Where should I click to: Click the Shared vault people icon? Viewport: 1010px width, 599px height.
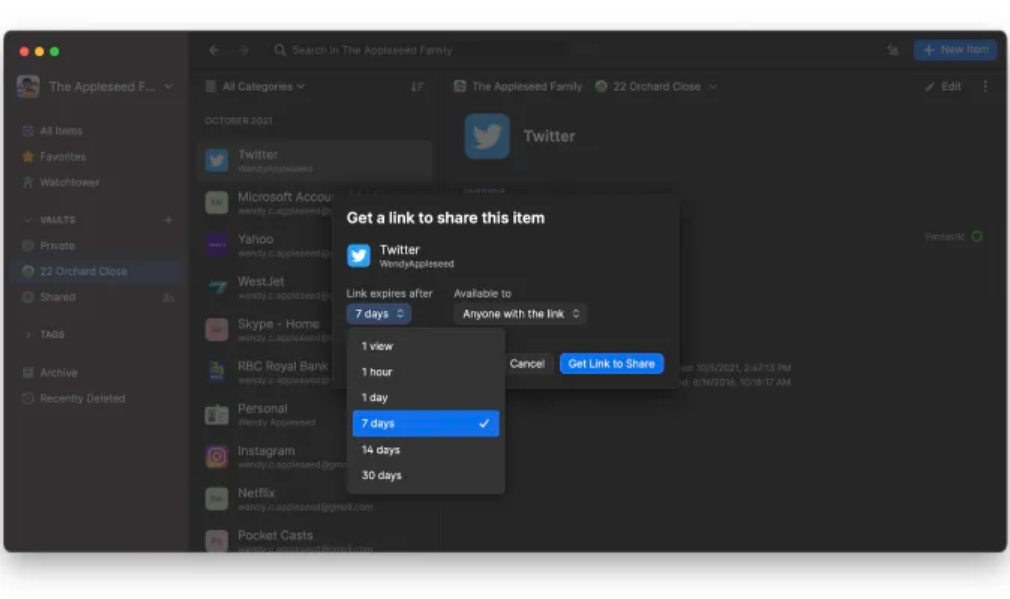coord(168,297)
